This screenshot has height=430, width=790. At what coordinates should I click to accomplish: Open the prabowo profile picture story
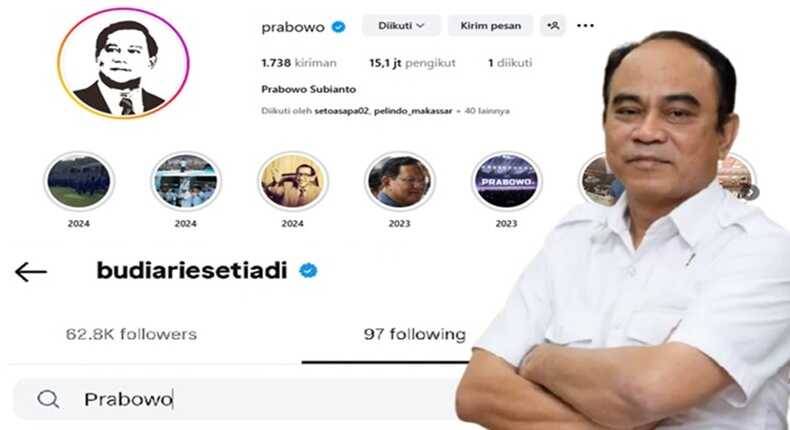tap(123, 64)
